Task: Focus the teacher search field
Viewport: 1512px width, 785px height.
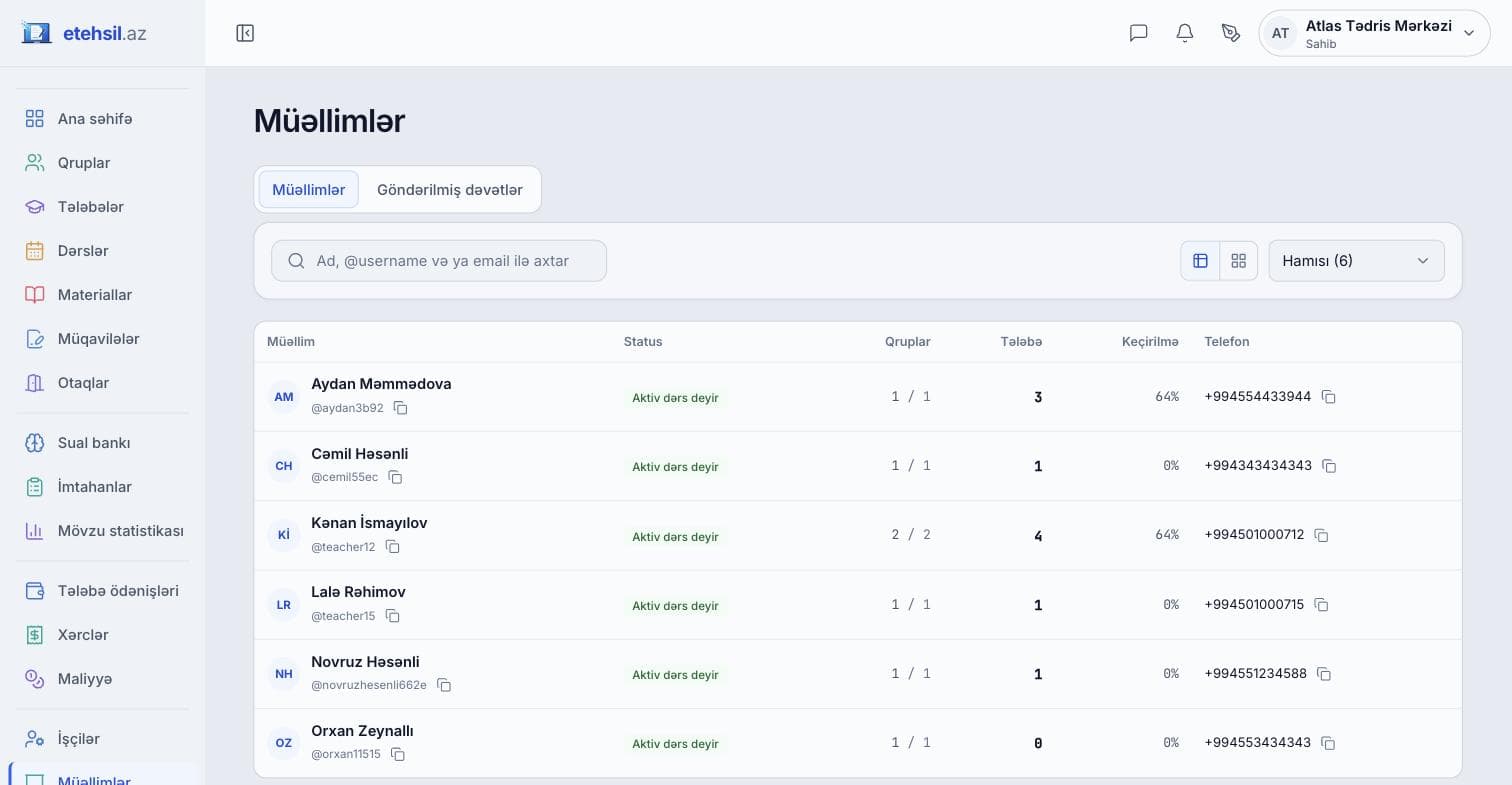Action: point(439,261)
